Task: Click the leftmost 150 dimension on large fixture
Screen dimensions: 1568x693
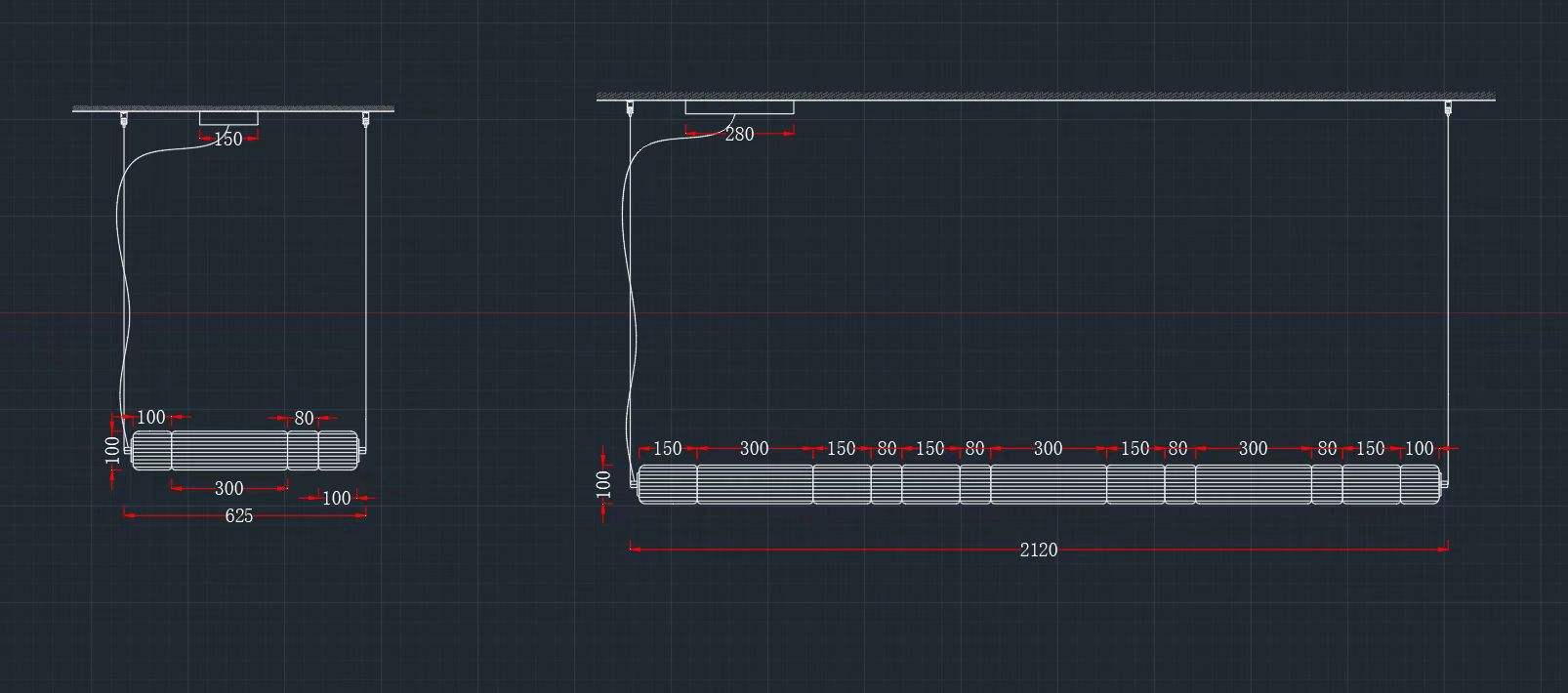Action: point(667,448)
